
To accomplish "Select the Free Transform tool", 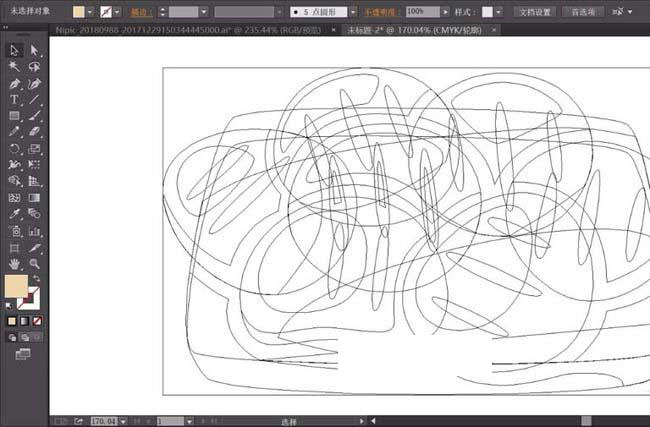I will point(34,165).
